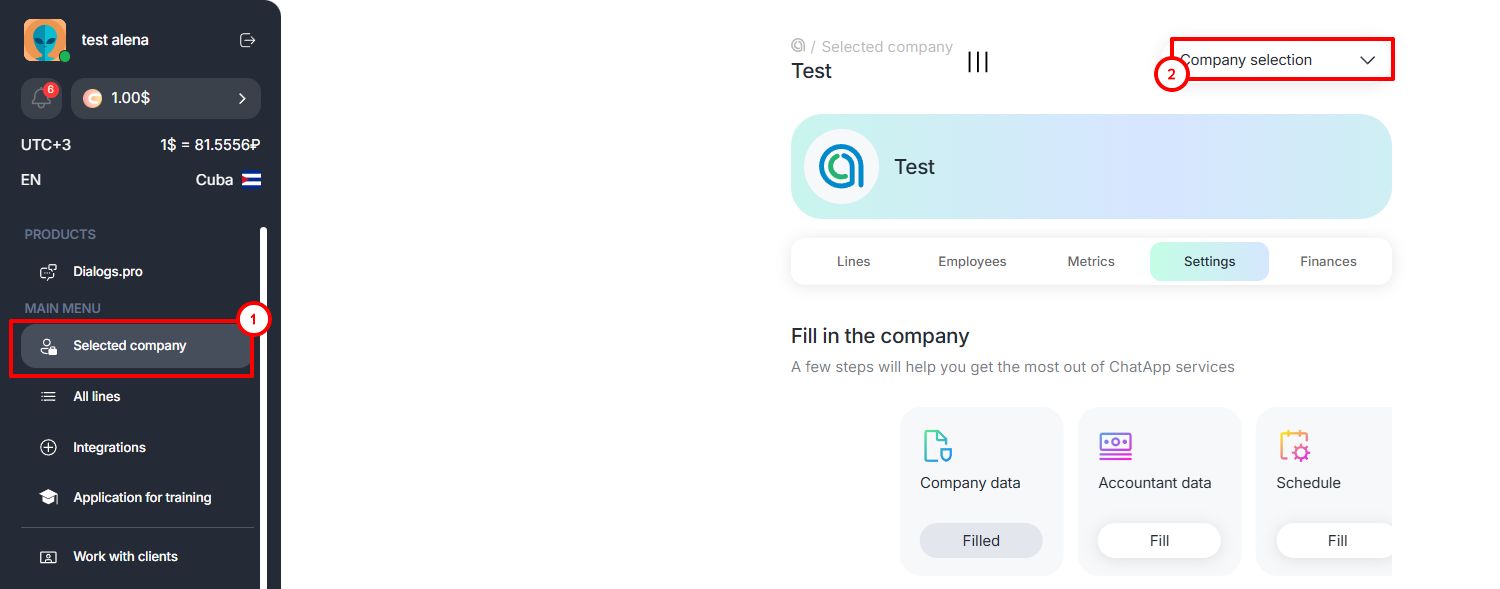Open the notifications bell icon

(x=41, y=99)
